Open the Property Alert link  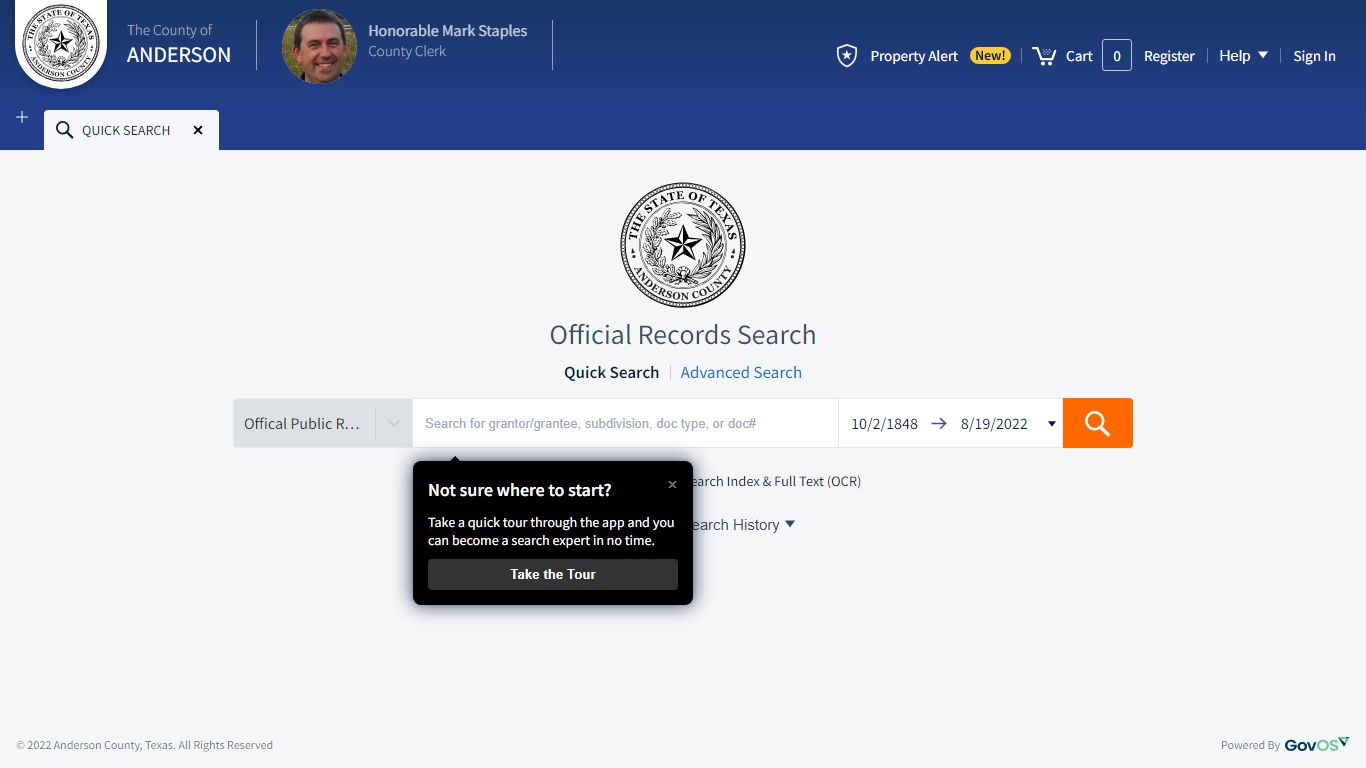click(x=914, y=56)
